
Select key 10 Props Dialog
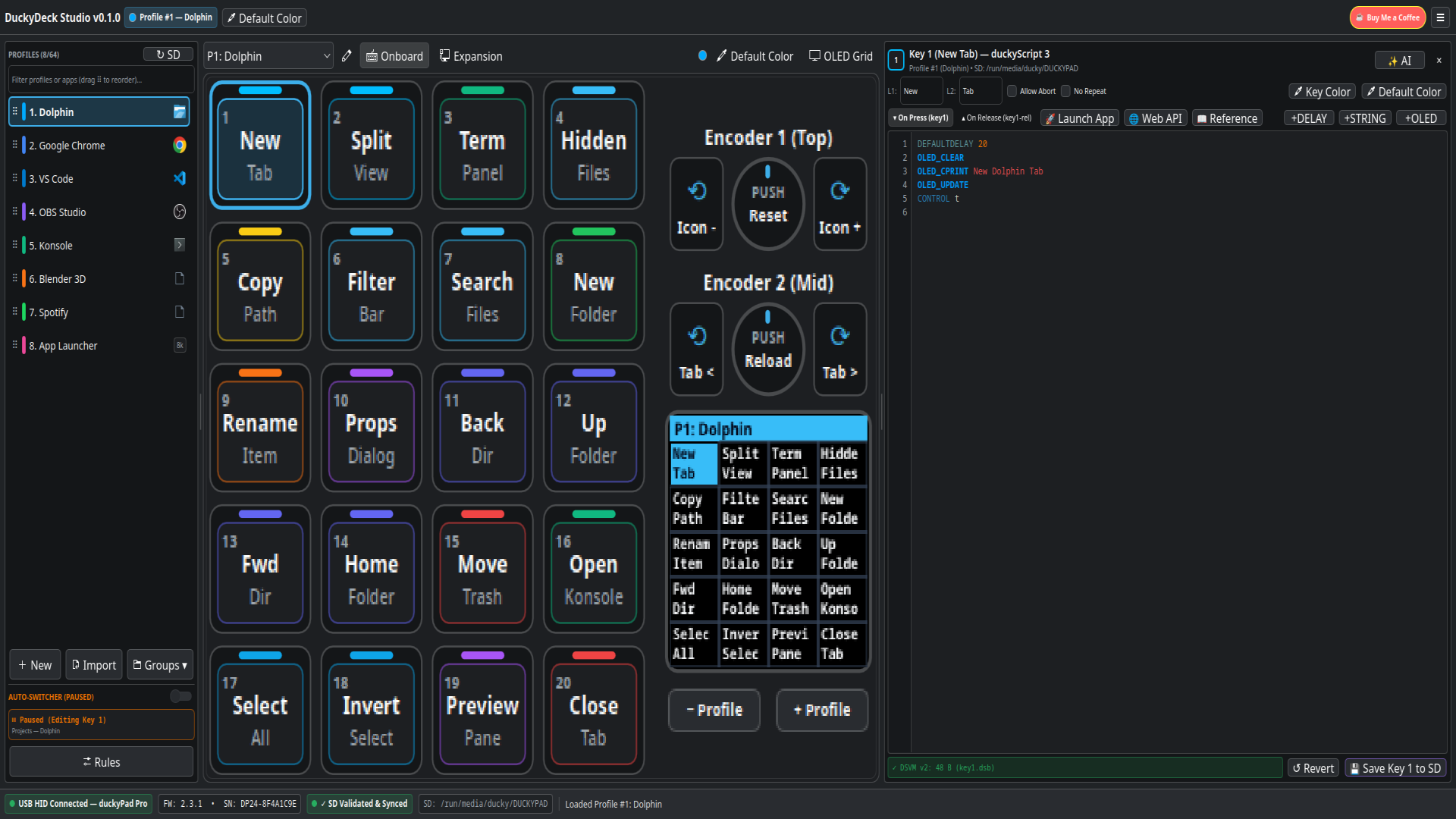(371, 428)
